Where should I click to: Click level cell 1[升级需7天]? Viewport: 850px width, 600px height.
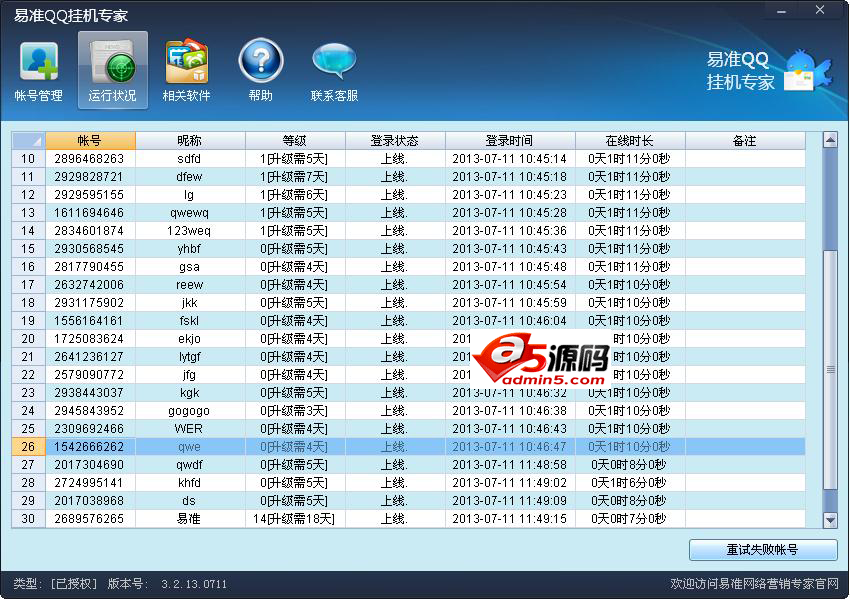[x=294, y=177]
